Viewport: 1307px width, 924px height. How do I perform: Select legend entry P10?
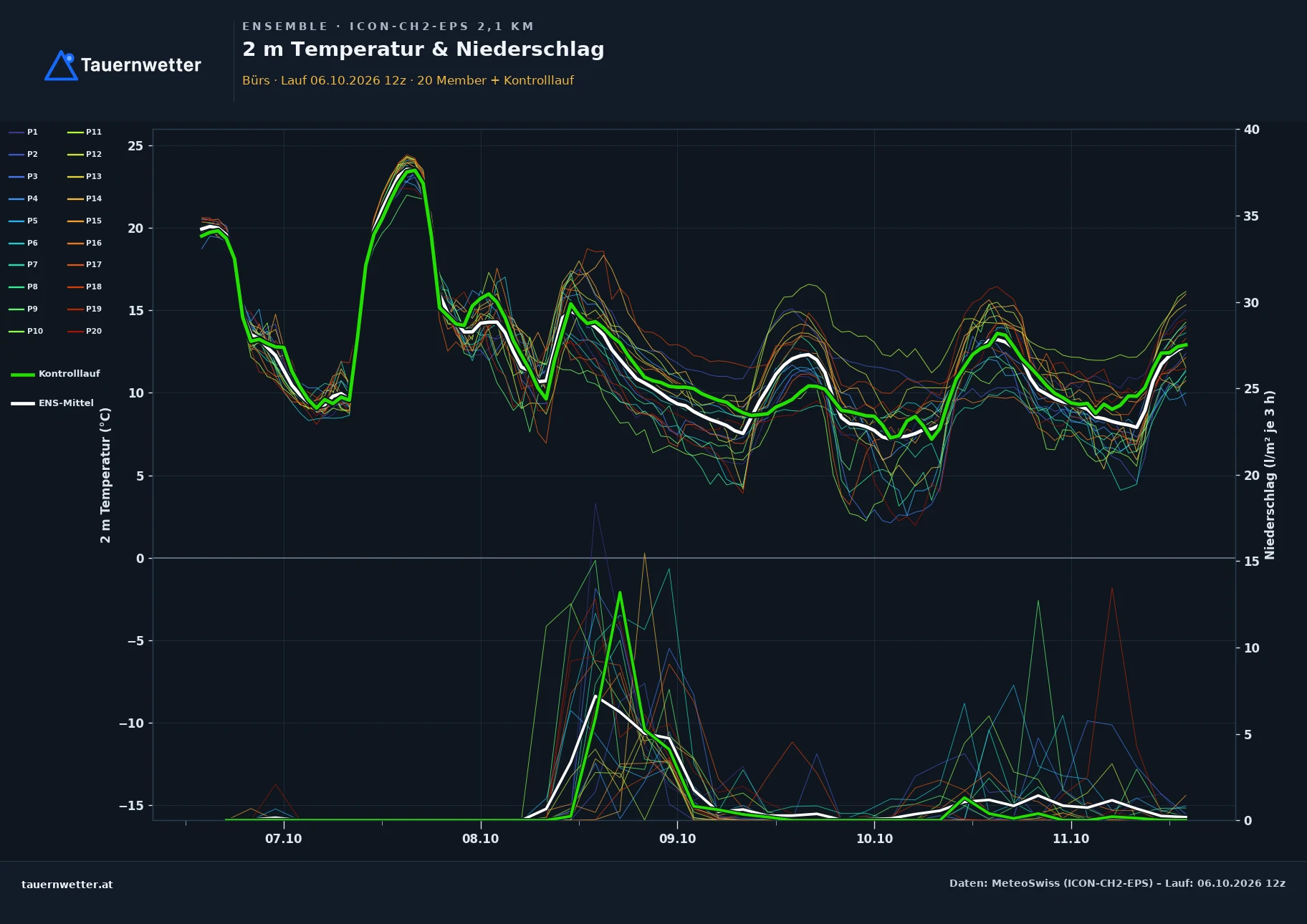[x=26, y=331]
